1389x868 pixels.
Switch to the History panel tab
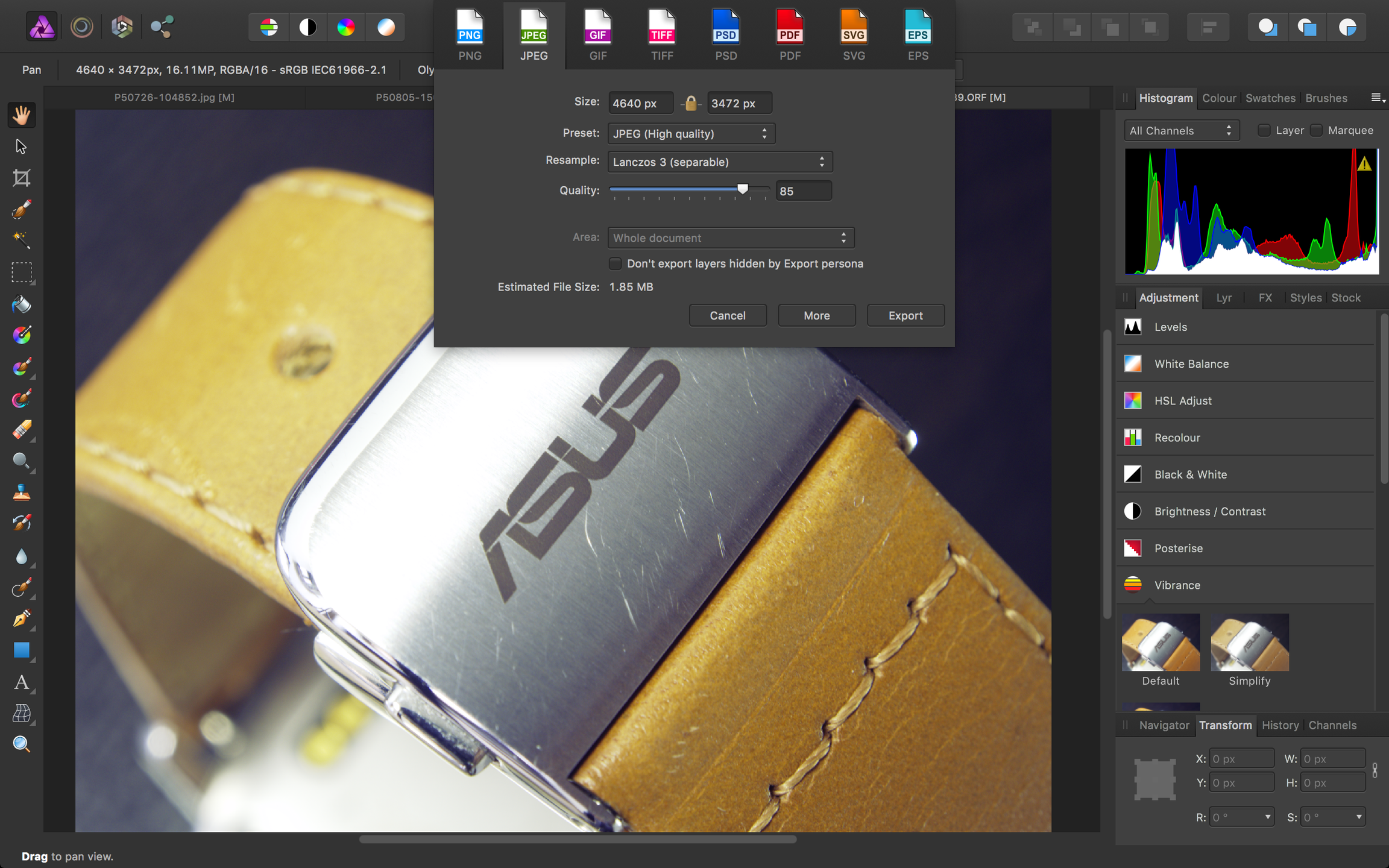point(1280,725)
